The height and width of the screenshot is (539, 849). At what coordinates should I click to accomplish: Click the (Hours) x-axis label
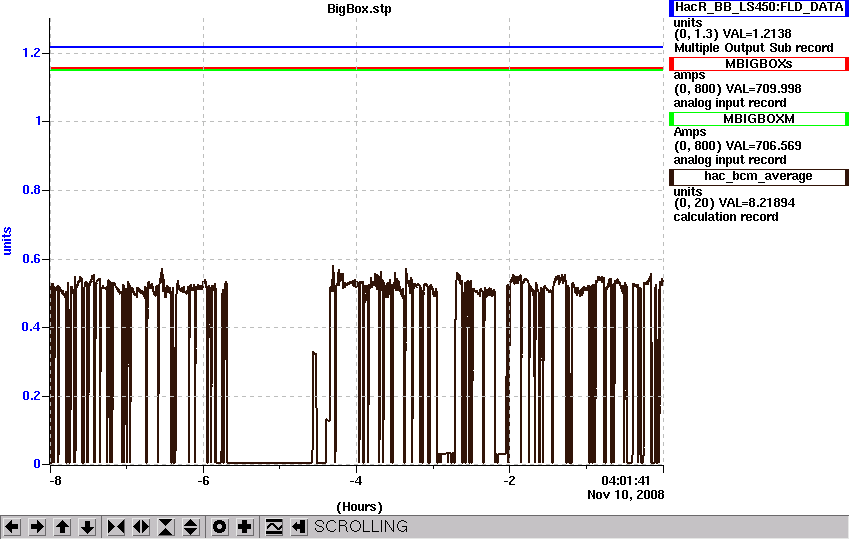coord(359,507)
